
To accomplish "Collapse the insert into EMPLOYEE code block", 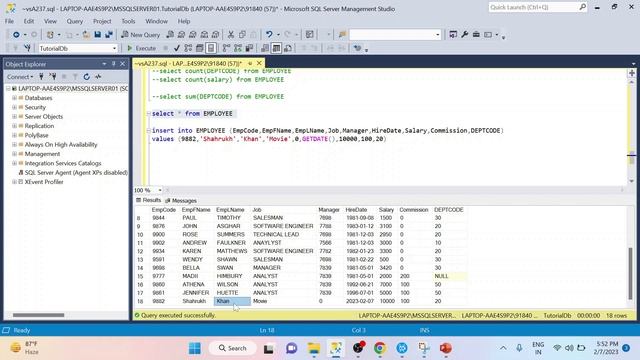I will tap(149, 131).
